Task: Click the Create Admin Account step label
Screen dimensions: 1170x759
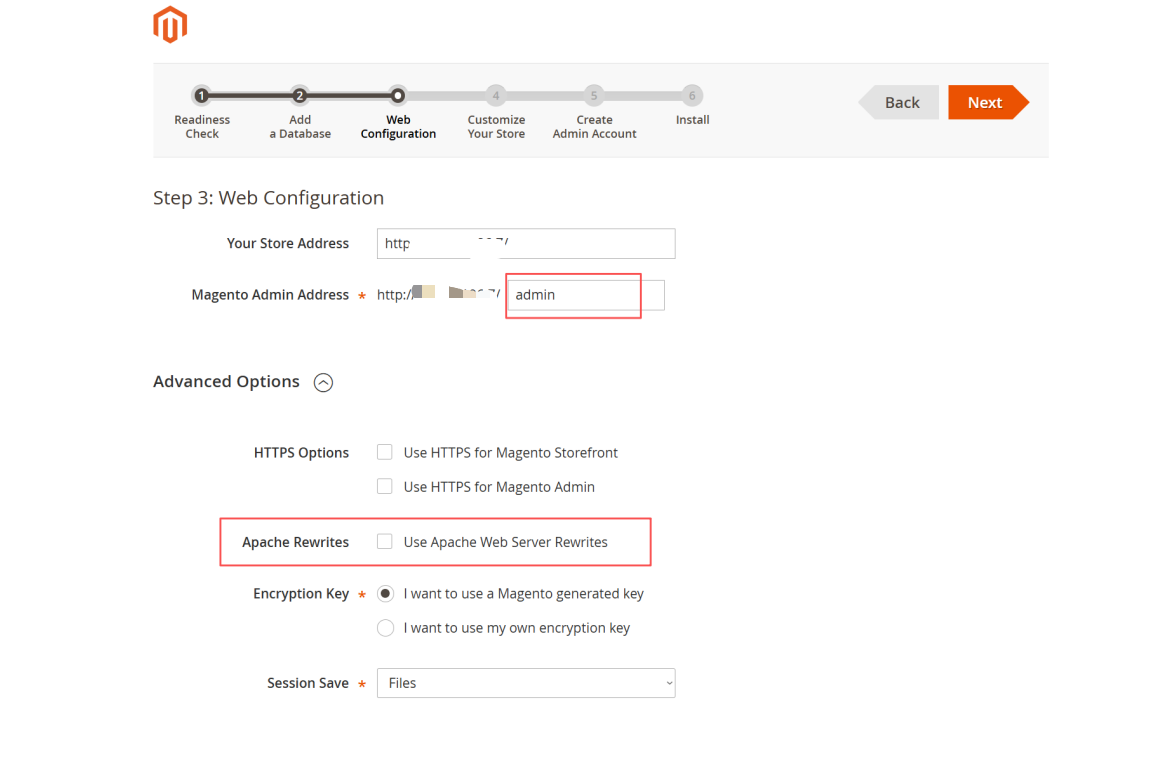Action: 595,127
